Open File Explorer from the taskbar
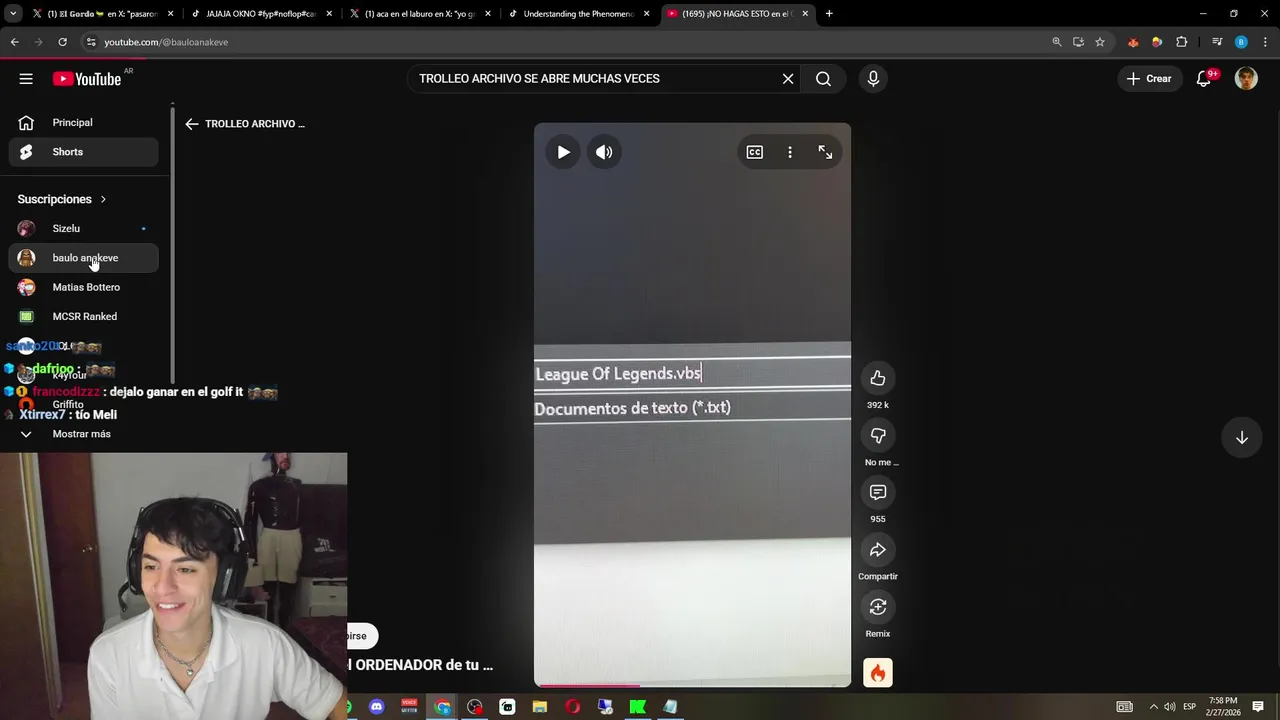1280x720 pixels. 540,707
